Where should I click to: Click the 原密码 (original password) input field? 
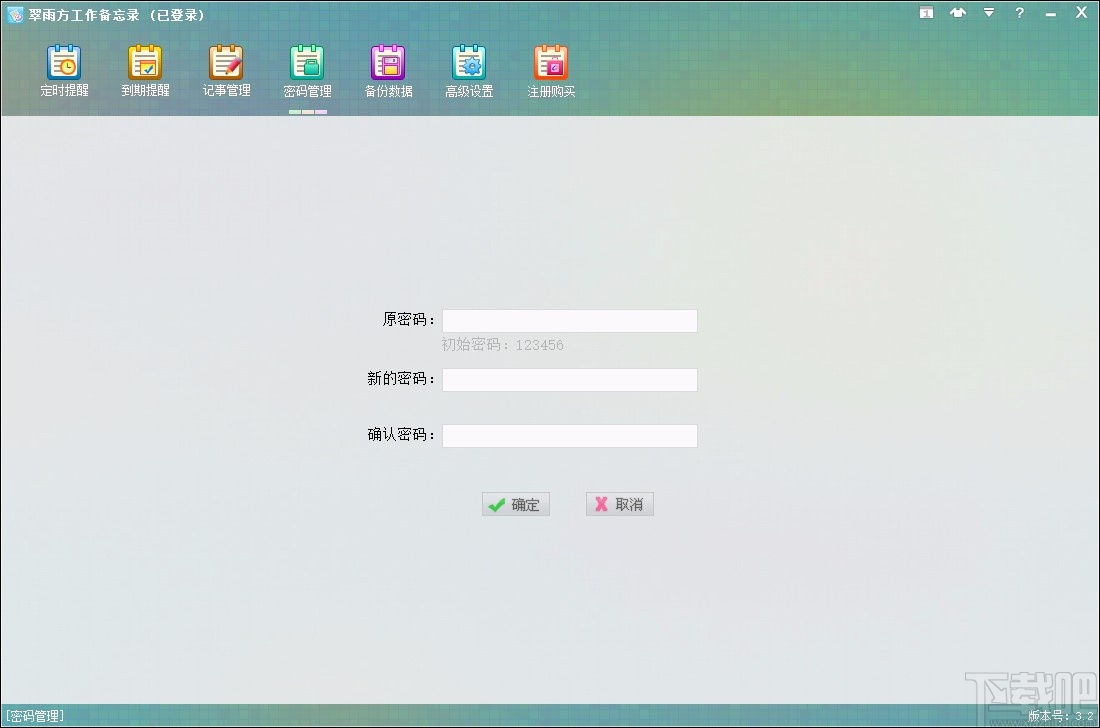(x=569, y=320)
